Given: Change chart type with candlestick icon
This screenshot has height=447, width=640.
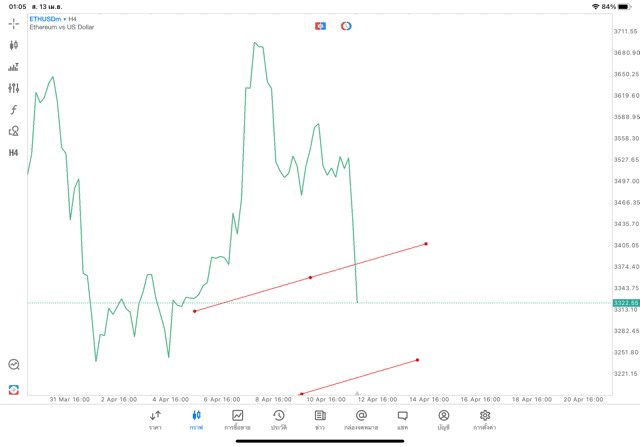Looking at the screenshot, I should click(x=14, y=45).
